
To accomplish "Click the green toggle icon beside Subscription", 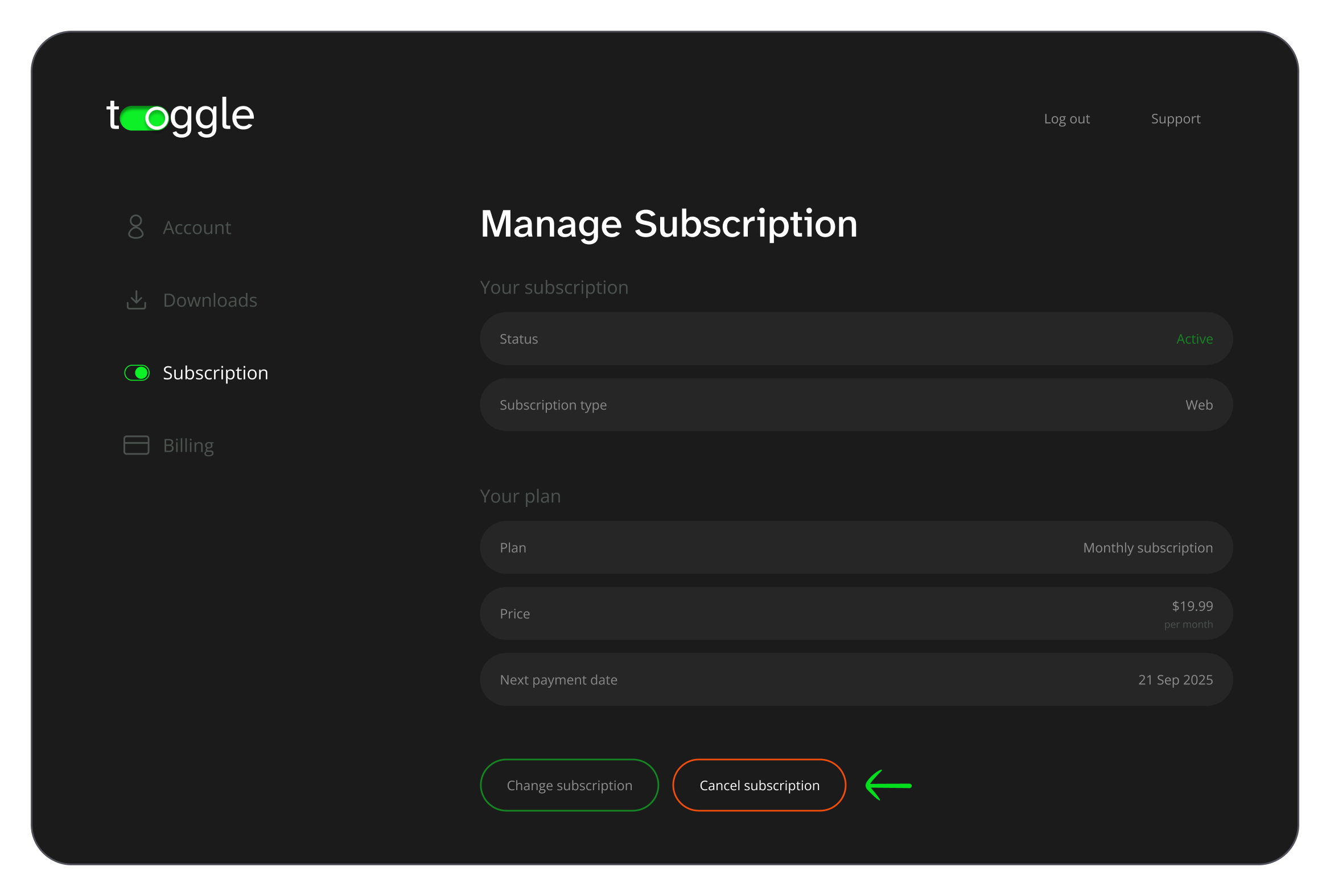I will point(137,373).
